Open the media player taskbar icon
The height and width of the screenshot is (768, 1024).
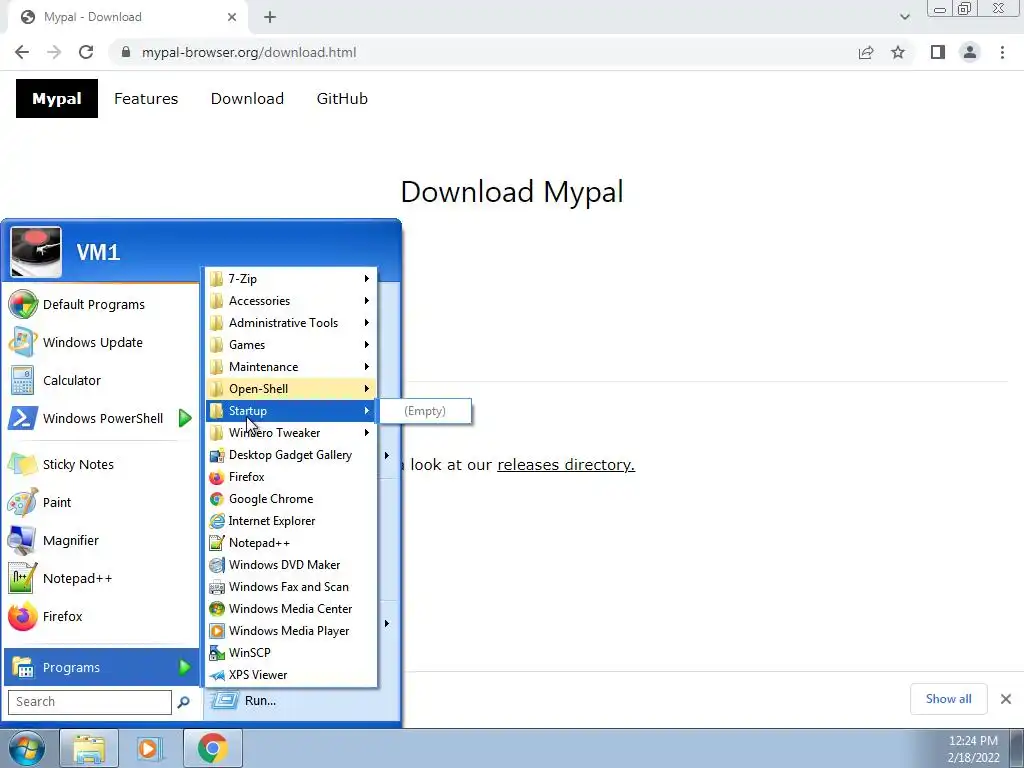149,748
